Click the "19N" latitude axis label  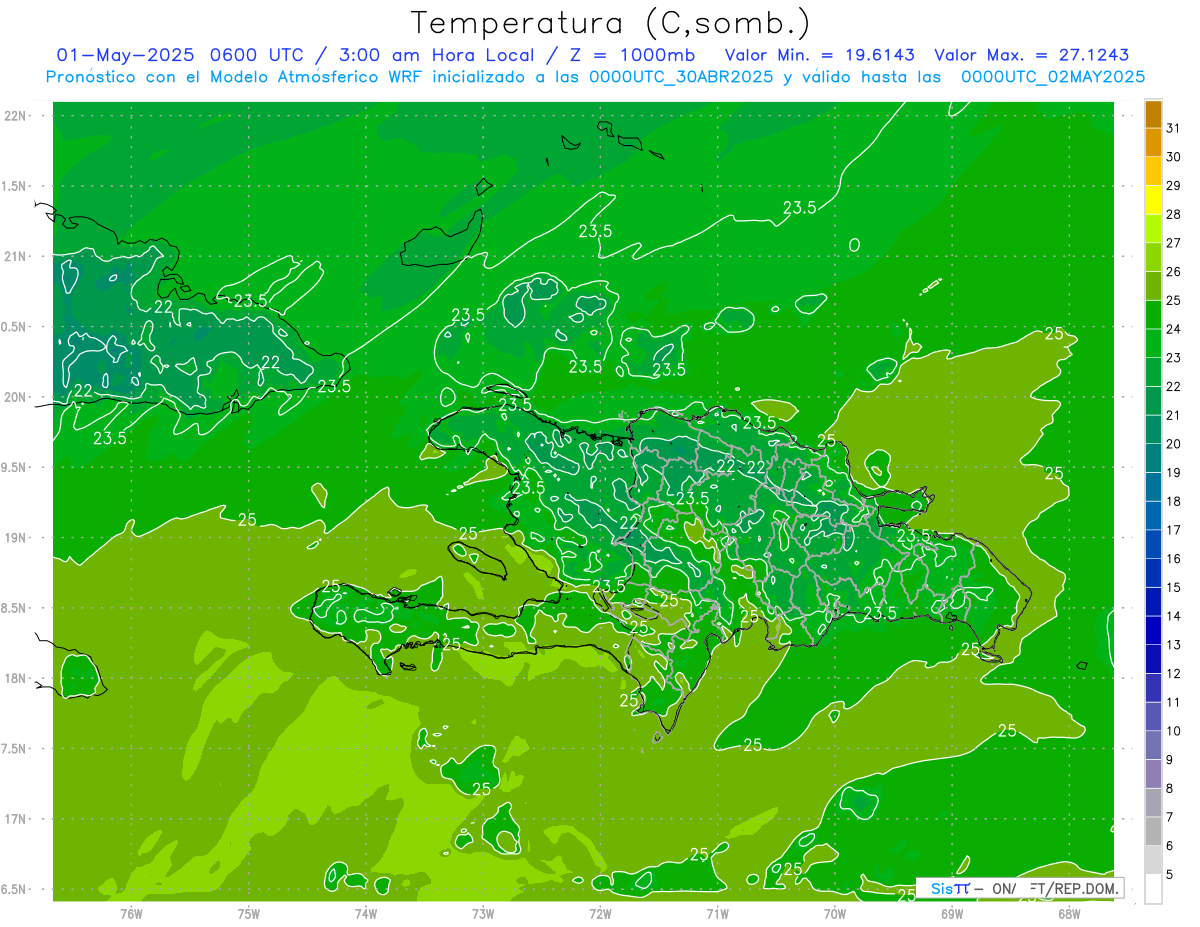pos(15,538)
